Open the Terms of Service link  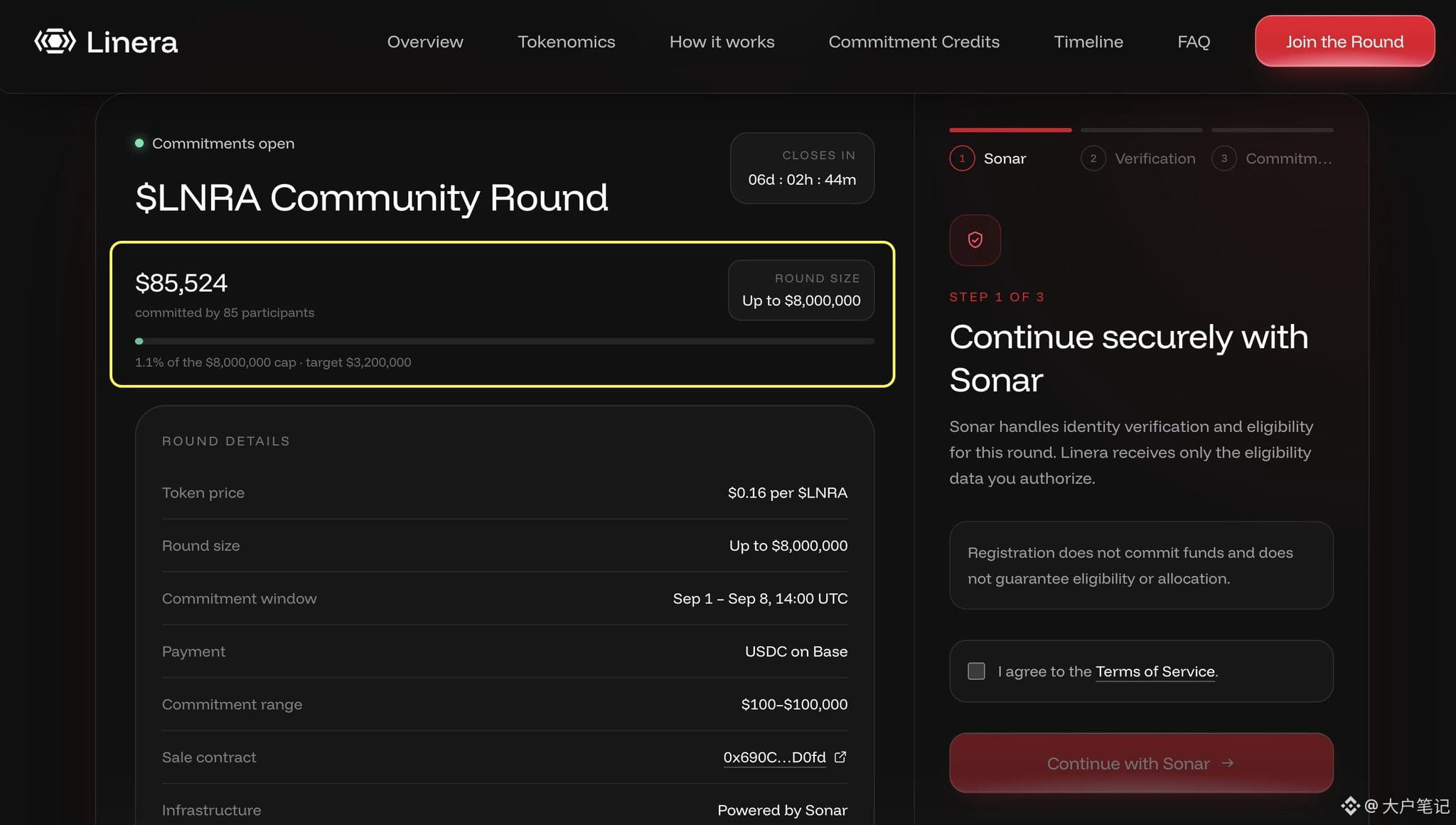pos(1155,672)
